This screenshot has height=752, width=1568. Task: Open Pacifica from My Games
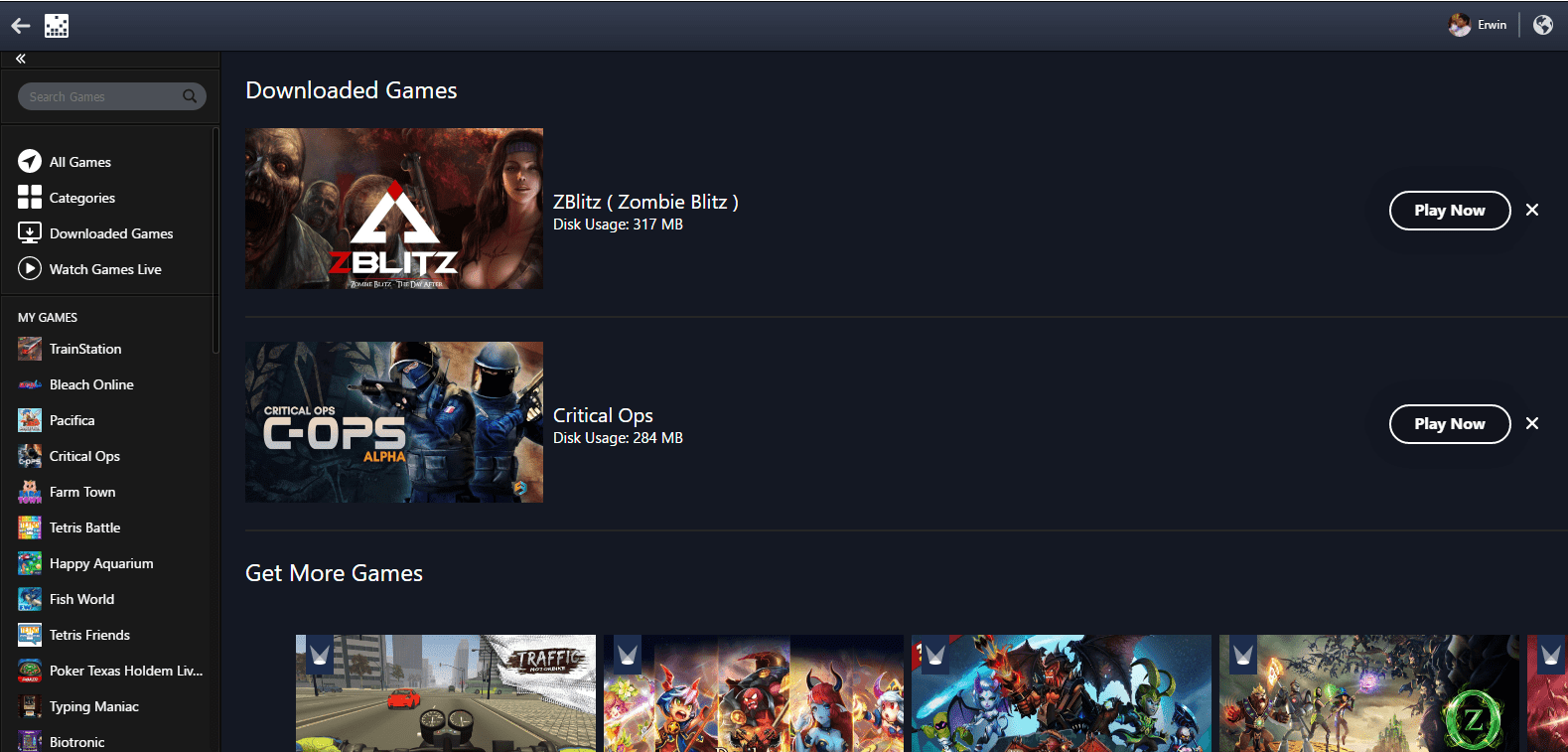72,420
